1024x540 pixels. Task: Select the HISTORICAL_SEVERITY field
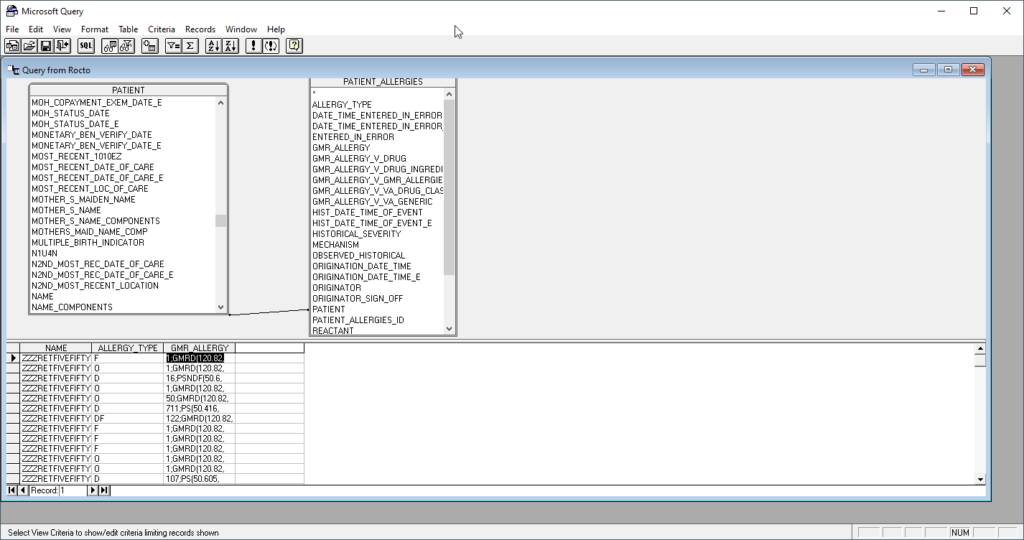(356, 234)
